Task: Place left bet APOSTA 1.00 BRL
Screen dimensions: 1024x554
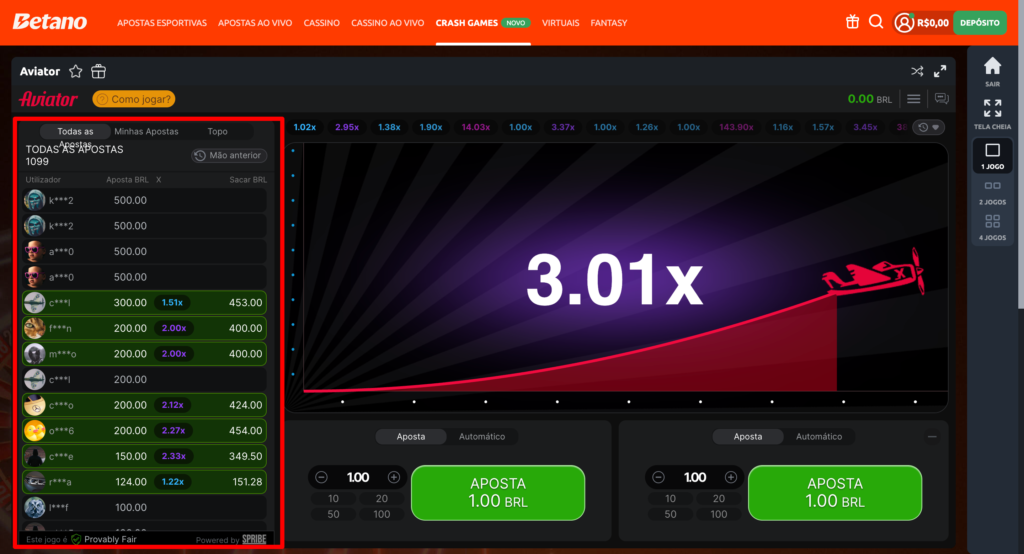Action: click(498, 493)
